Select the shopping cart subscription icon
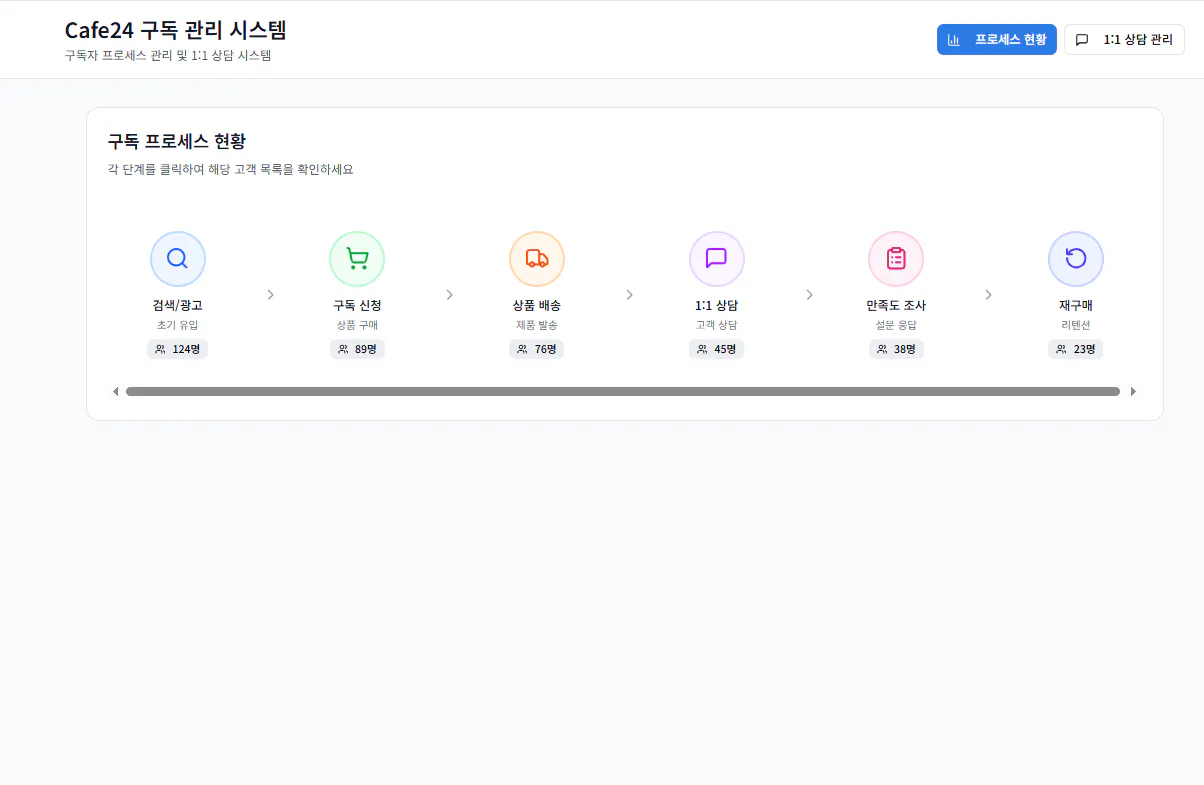The image size is (1204, 785). coord(357,259)
